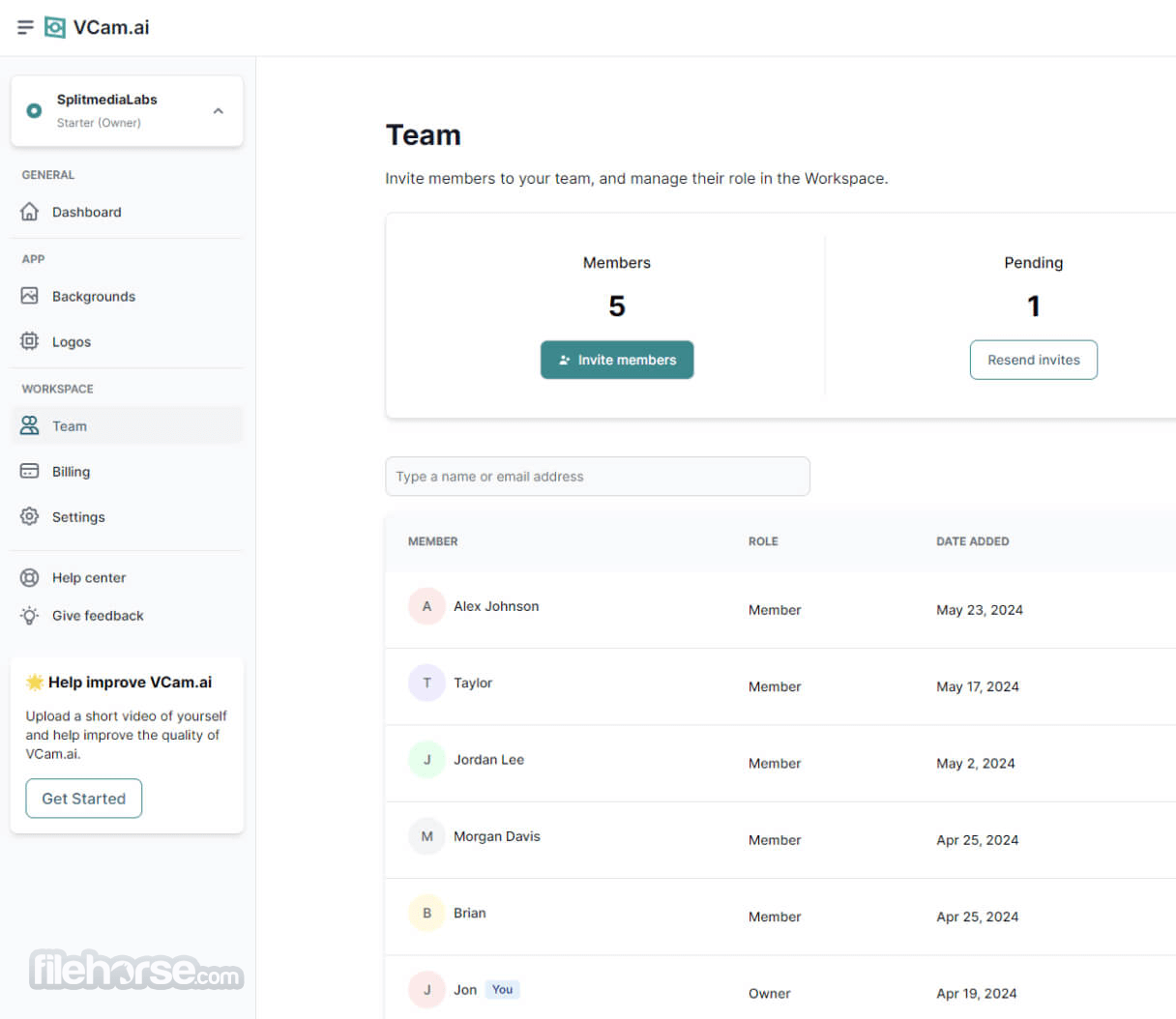Click the name Taylor

(473, 683)
